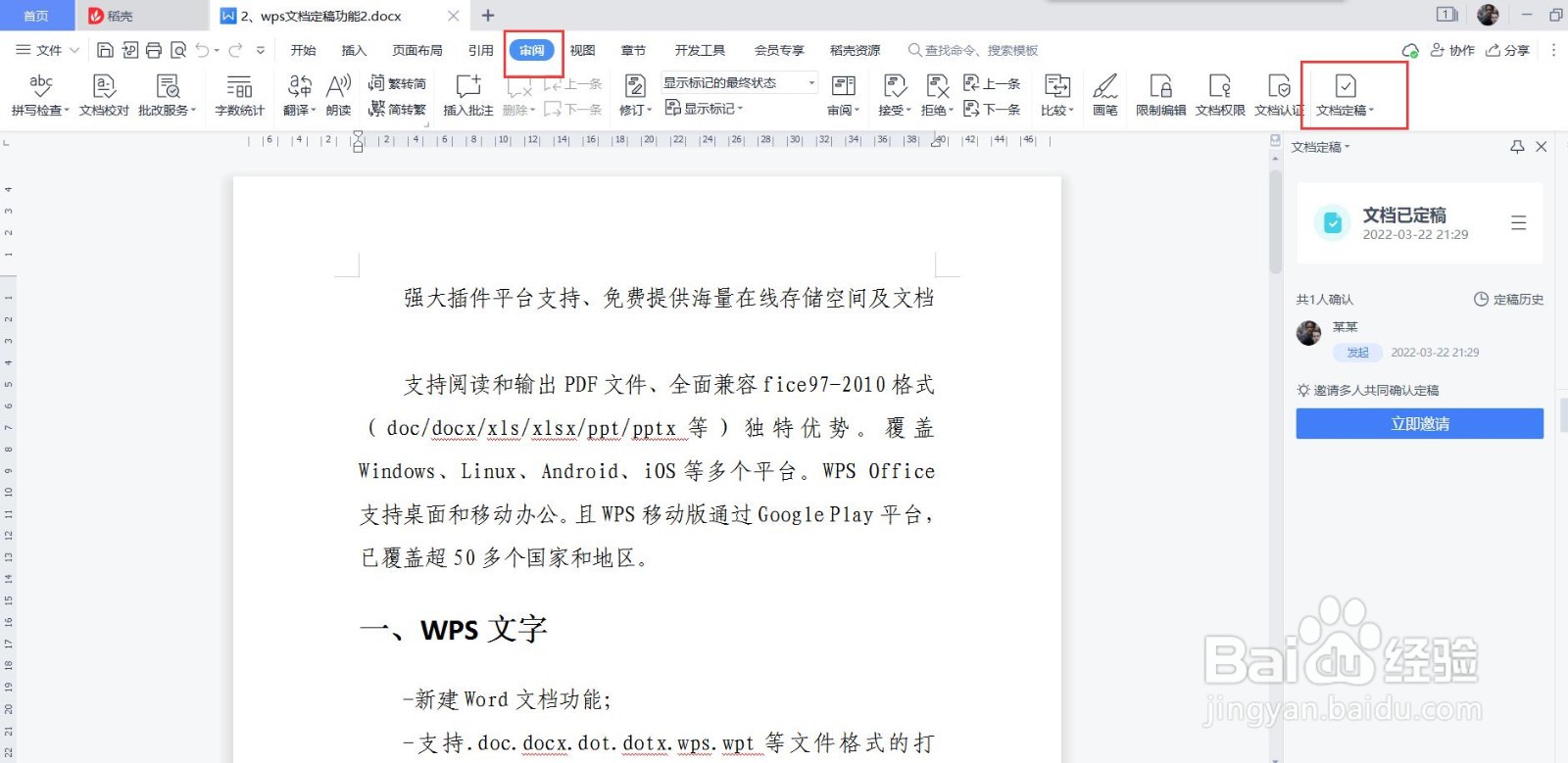
Task: Expand the 显示标记的最终状态 dropdown
Action: pos(811,83)
